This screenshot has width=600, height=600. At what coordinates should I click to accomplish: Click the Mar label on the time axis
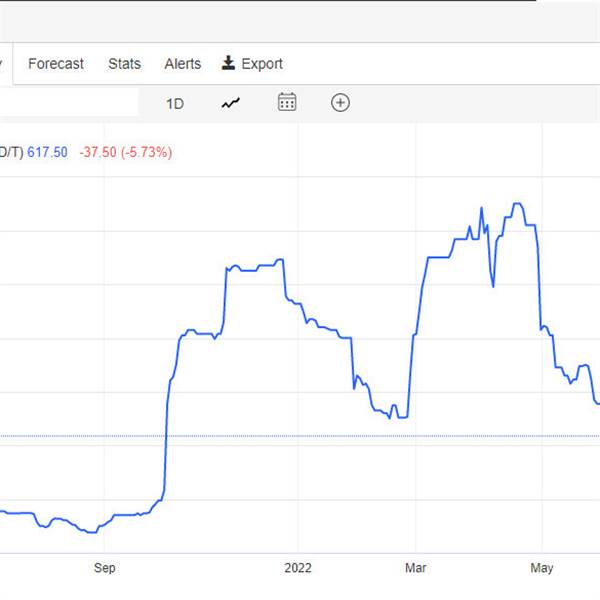coord(416,568)
